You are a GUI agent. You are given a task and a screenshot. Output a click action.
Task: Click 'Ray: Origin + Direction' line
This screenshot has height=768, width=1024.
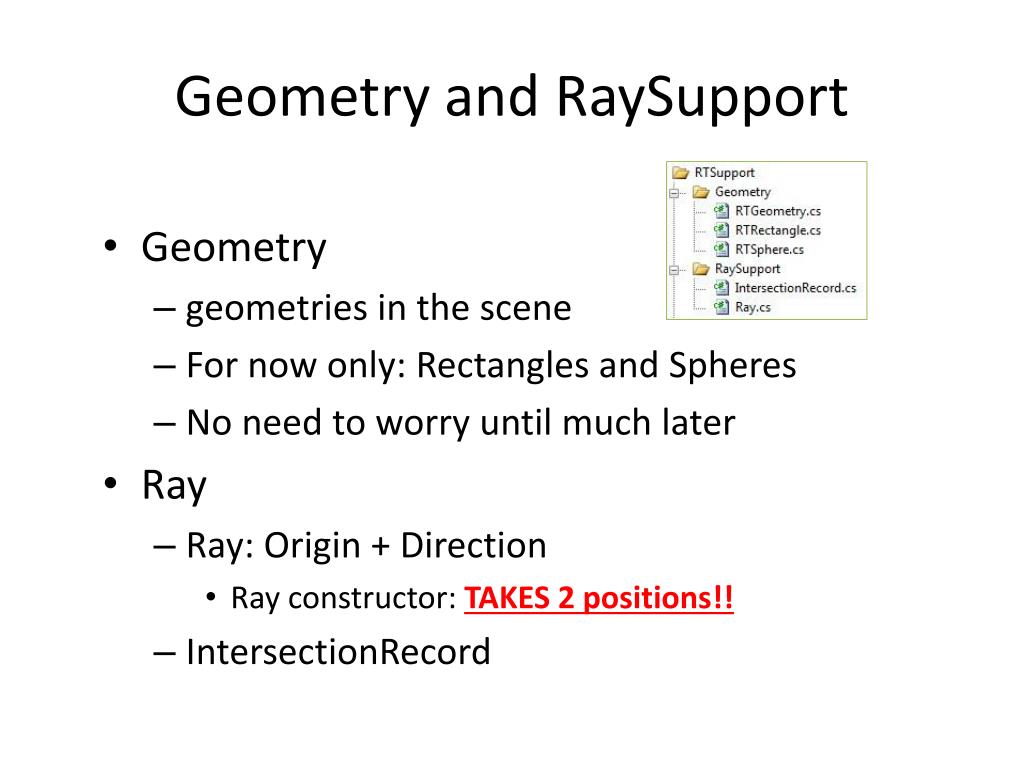[x=366, y=546]
